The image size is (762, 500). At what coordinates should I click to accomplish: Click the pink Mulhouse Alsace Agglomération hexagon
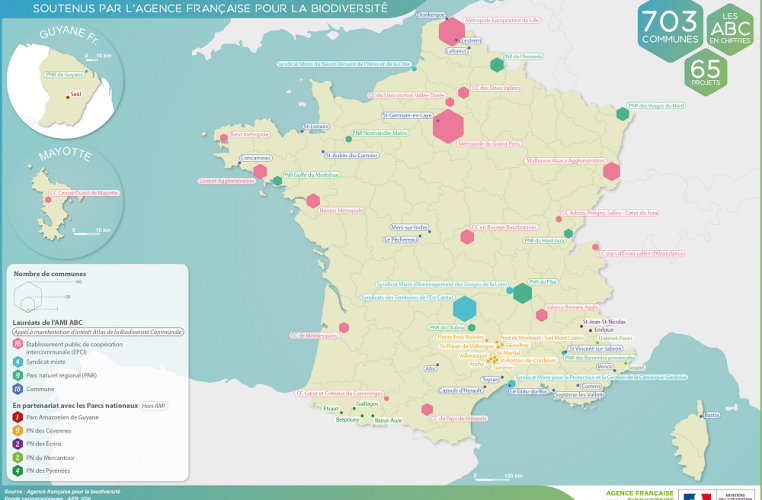pos(611,172)
